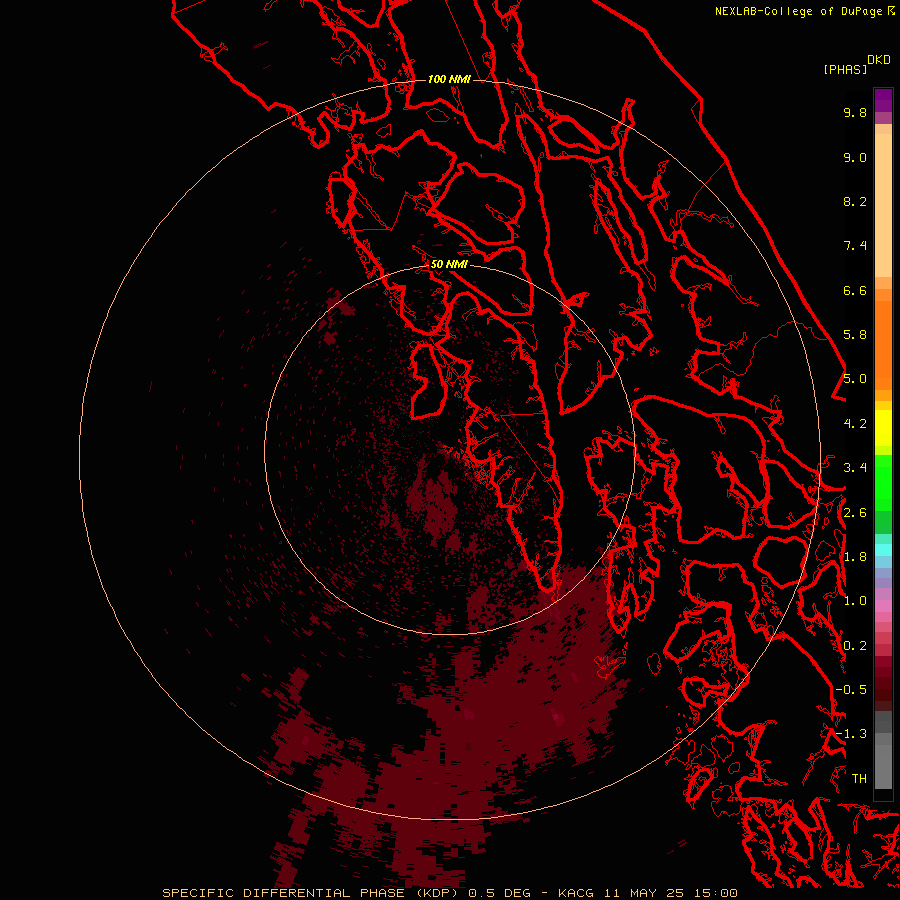Click the 9.0 legend value
The image size is (900, 900).
pos(855,157)
